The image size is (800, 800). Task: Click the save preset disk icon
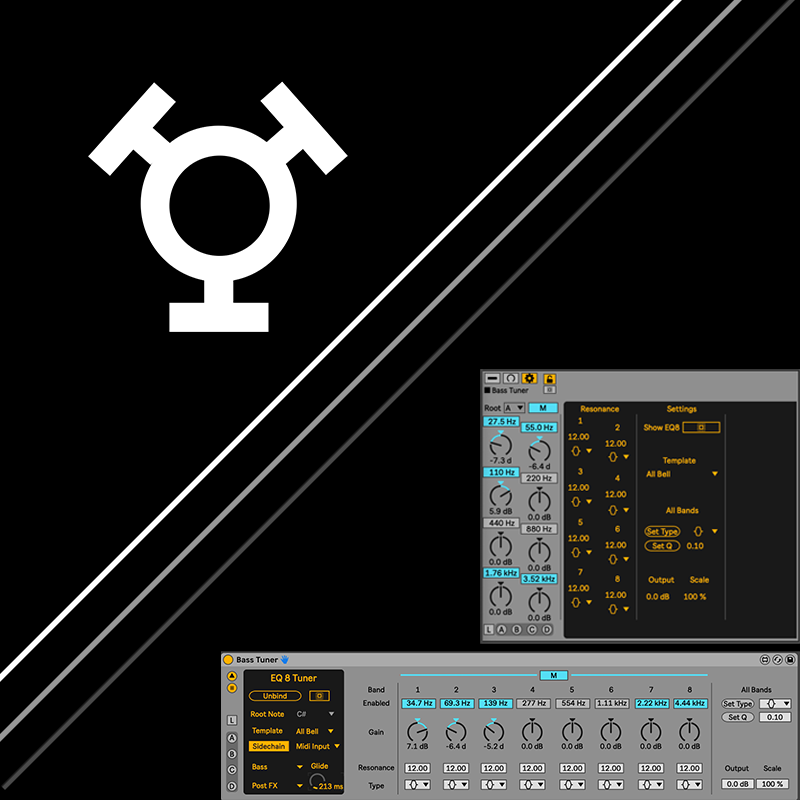(790, 660)
